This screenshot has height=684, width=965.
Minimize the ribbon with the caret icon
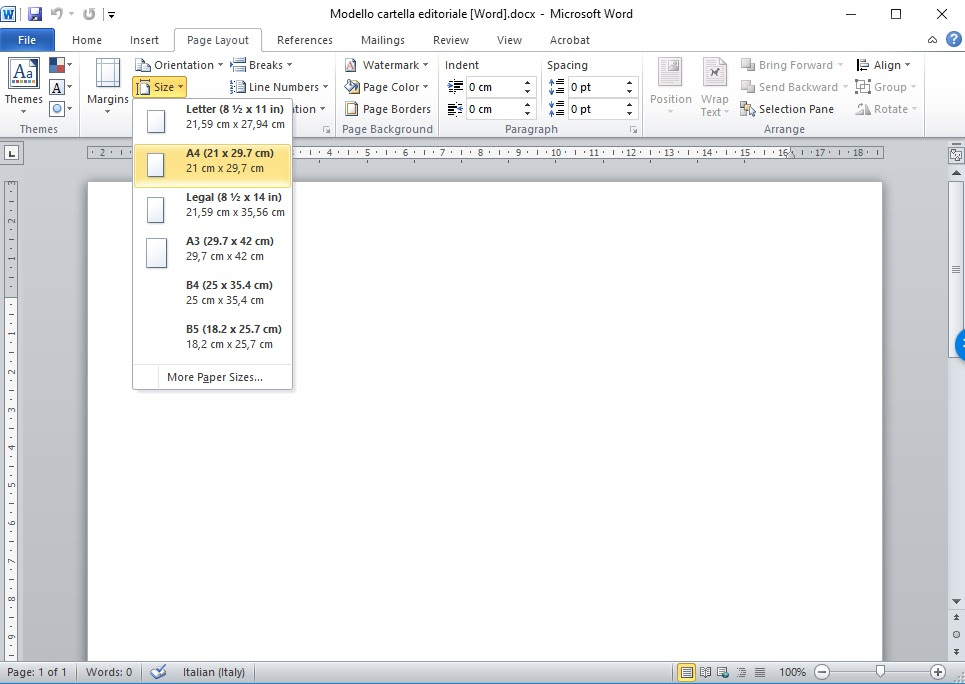pos(932,40)
